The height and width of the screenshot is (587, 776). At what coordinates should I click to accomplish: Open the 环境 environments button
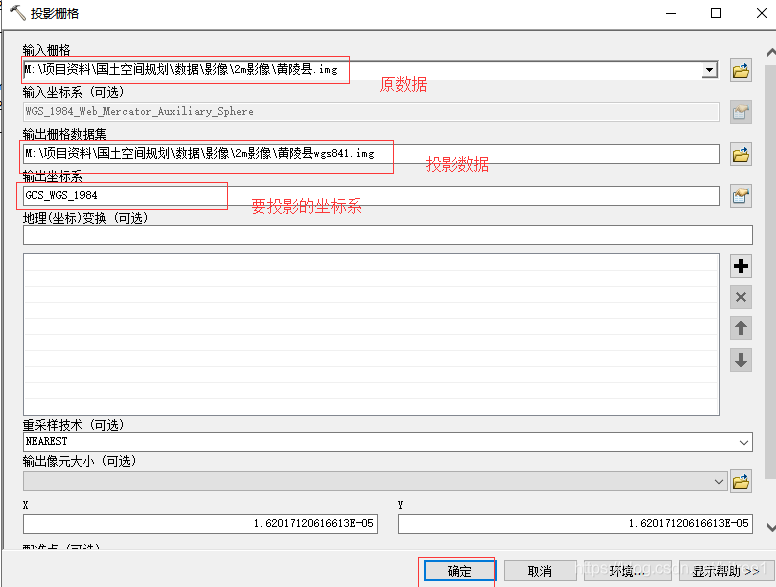(x=628, y=571)
